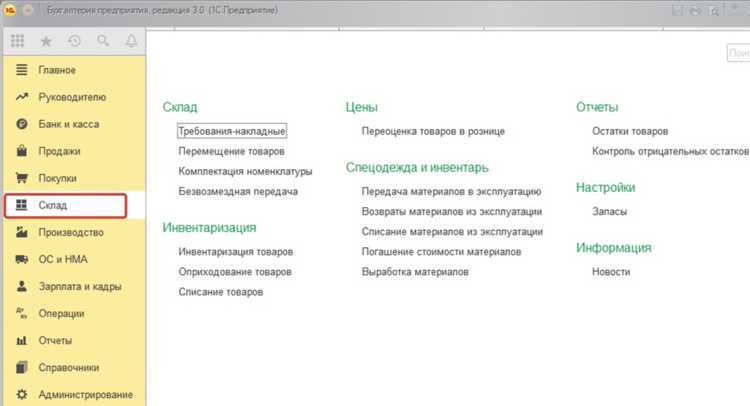Viewport: 750px width, 406px height.
Task: Click the Спецодежда и инвентарь heading
Action: 417,167
